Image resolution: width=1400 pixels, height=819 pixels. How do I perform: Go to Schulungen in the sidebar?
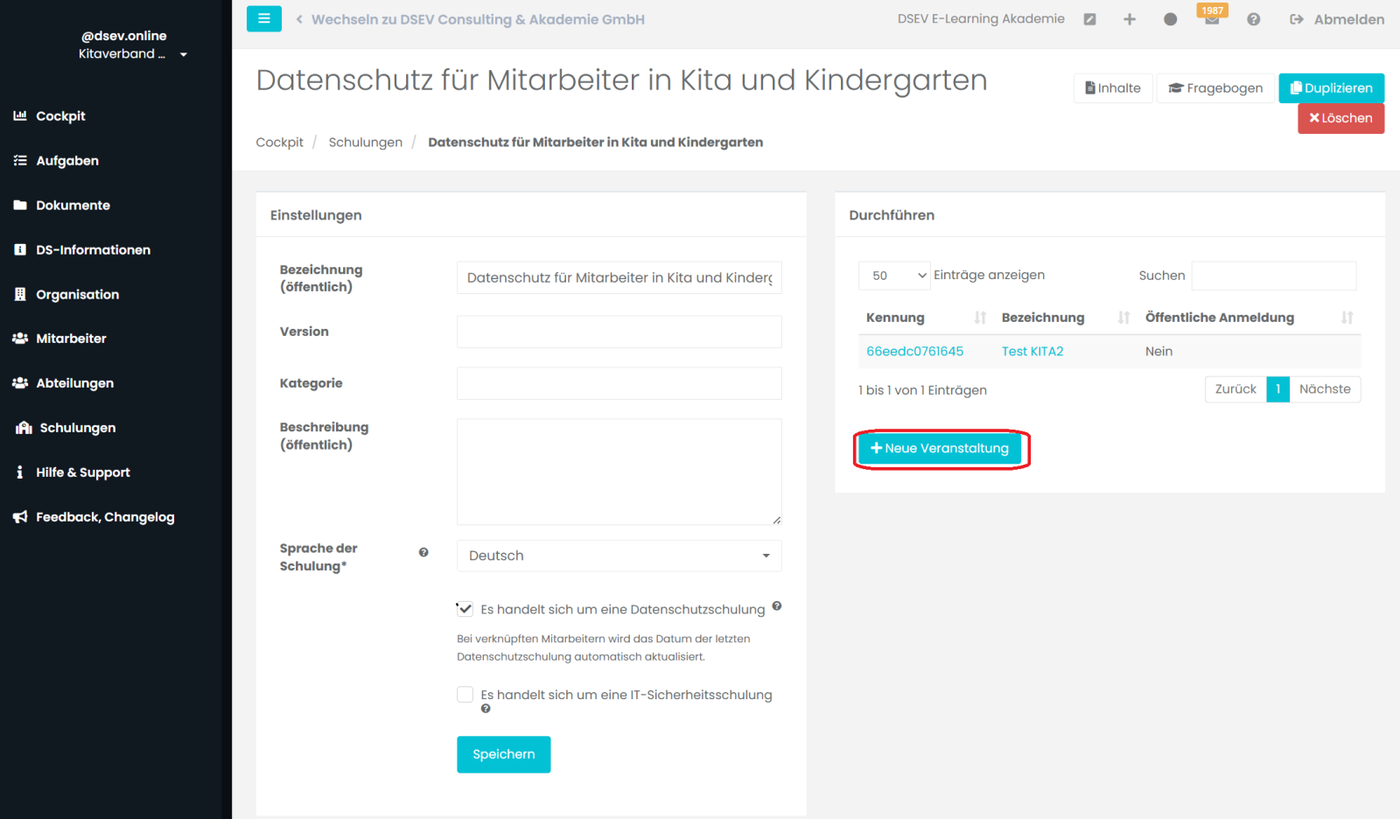(x=77, y=428)
